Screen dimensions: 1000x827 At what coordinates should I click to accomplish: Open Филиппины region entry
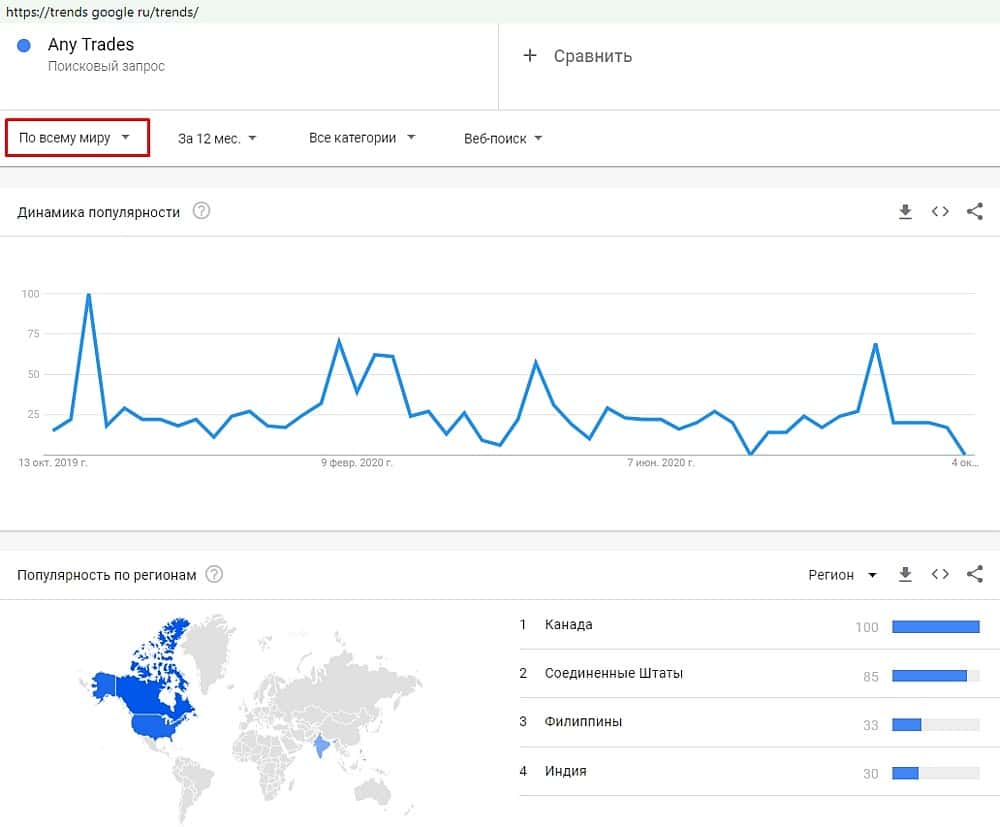tap(583, 722)
